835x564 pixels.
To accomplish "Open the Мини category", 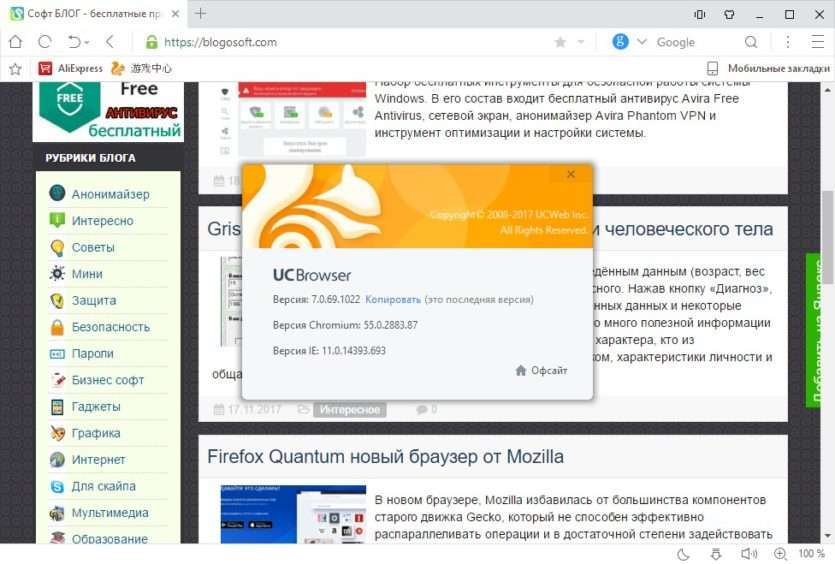I will pos(87,274).
